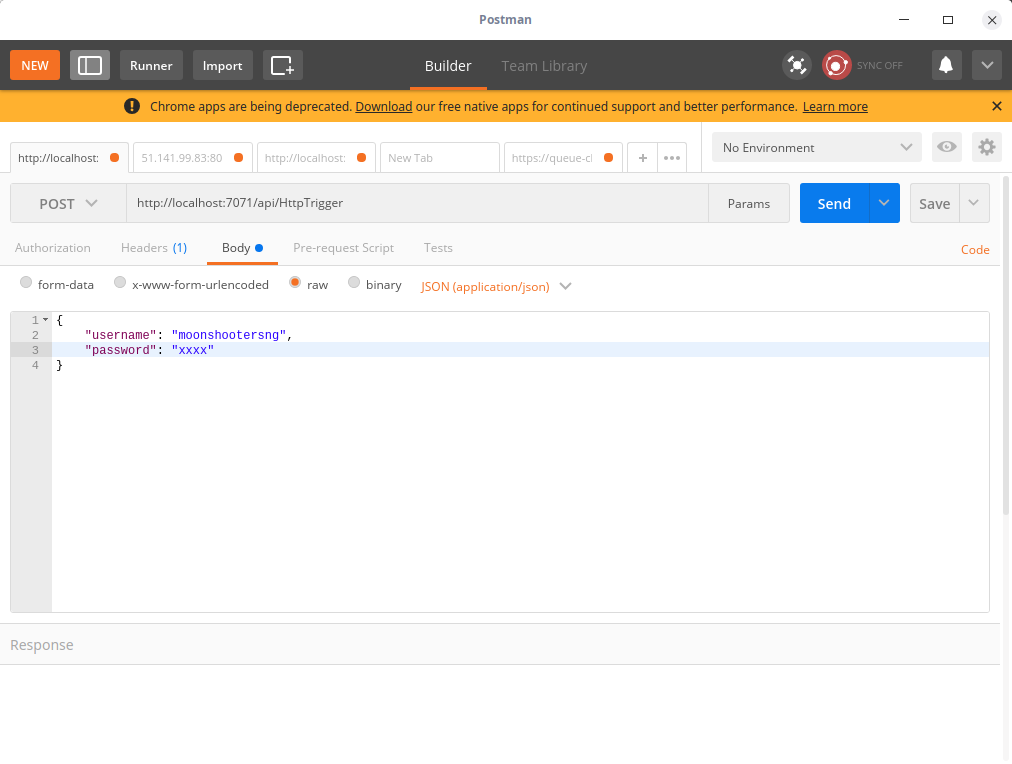This screenshot has width=1012, height=764.
Task: Toggle the sidebar panel icon
Action: tap(89, 64)
